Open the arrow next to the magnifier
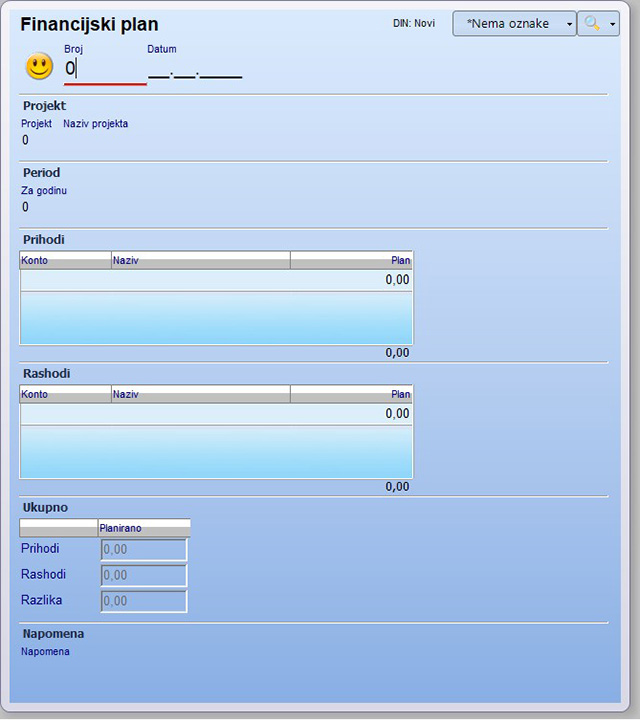This screenshot has width=640, height=722. (x=612, y=24)
